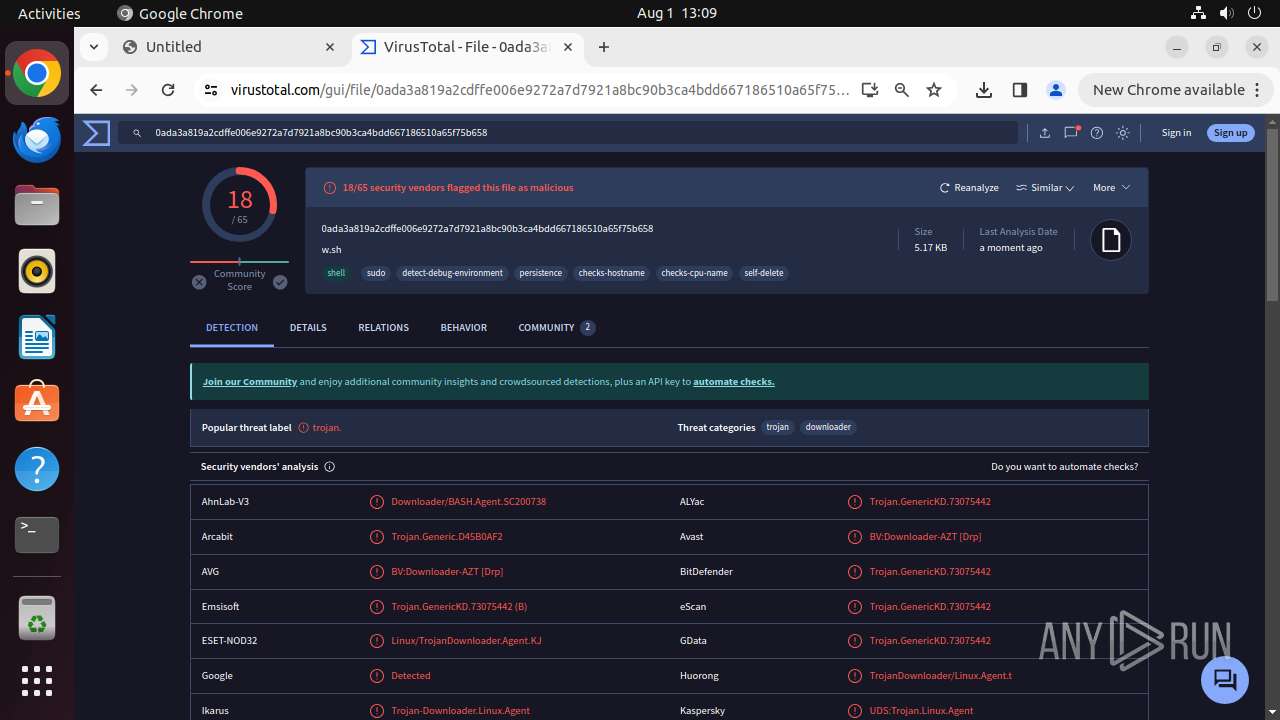Switch to the Untitled tab

229,47
